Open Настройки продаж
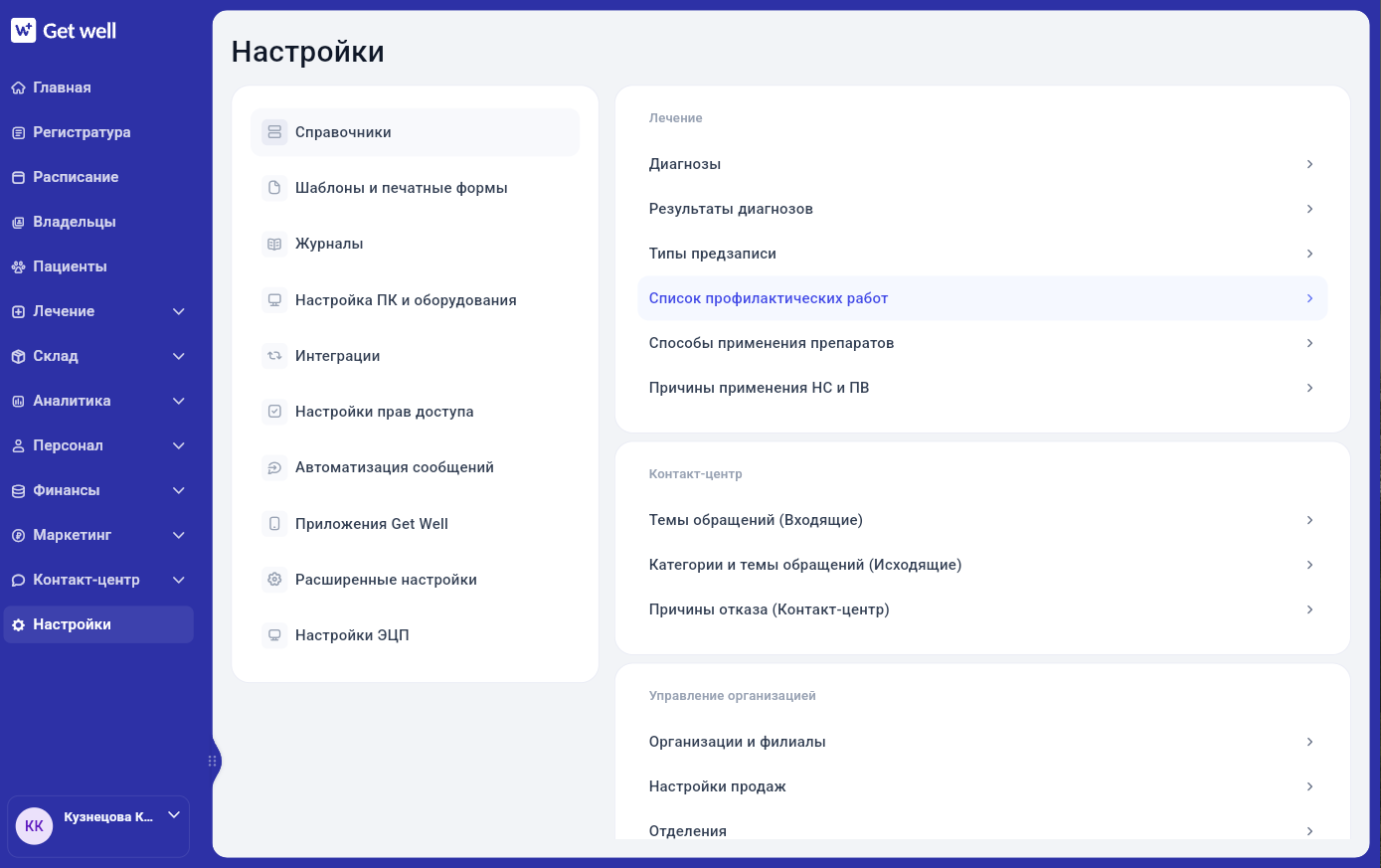Image resolution: width=1381 pixels, height=868 pixels. pos(982,786)
